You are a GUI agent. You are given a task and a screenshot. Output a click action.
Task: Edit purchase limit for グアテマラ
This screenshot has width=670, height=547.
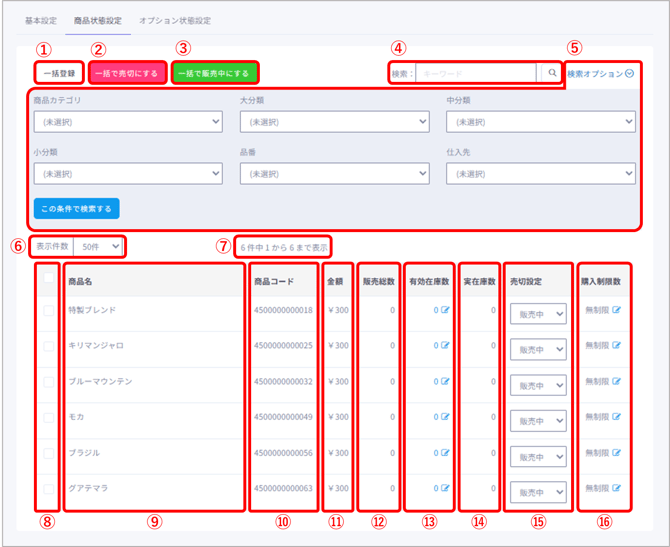(617, 488)
